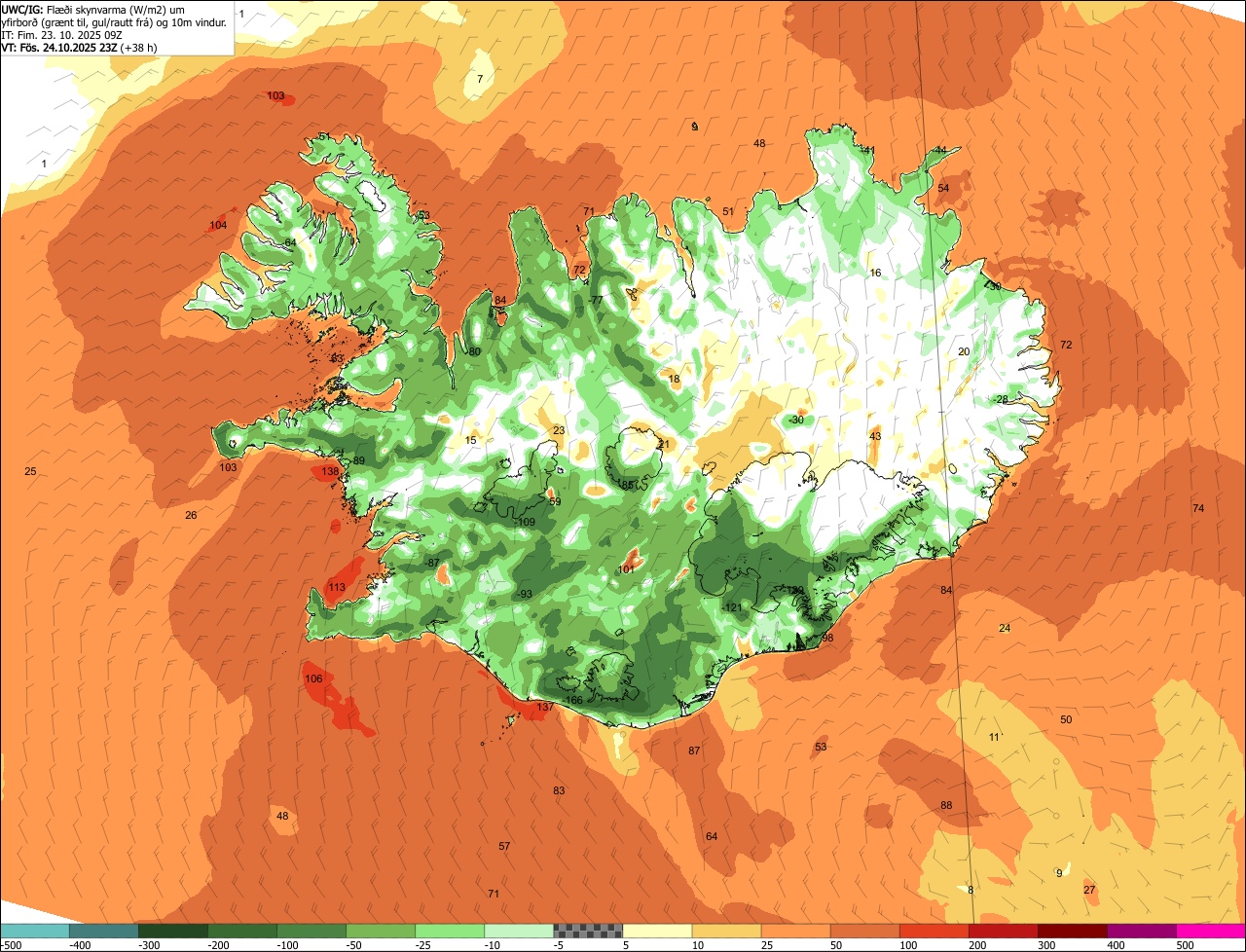The width and height of the screenshot is (1246, 952).
Task: Click the valid time 'VT: Fös. 24.10.2025 23Z (+38 h)'
Action: pyautogui.click(x=80, y=48)
